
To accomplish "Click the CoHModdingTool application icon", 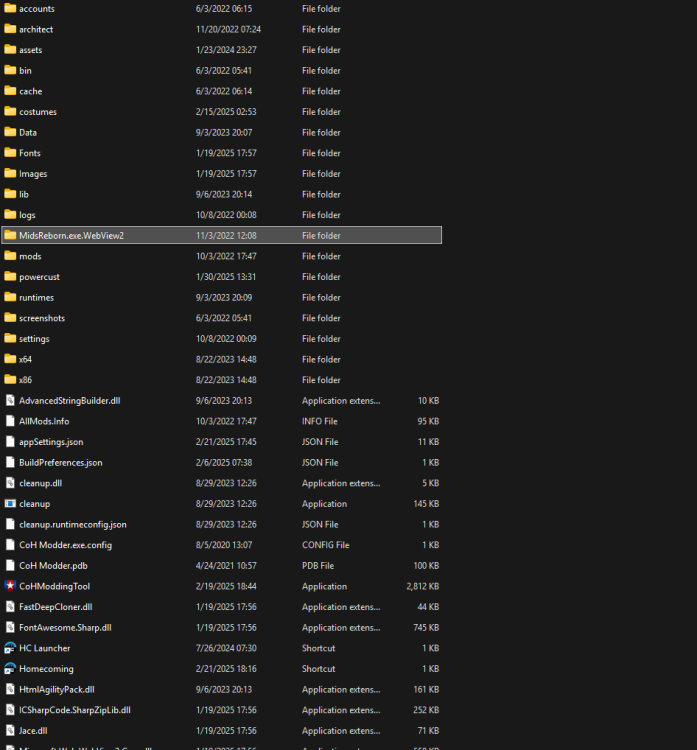I will pos(10,586).
